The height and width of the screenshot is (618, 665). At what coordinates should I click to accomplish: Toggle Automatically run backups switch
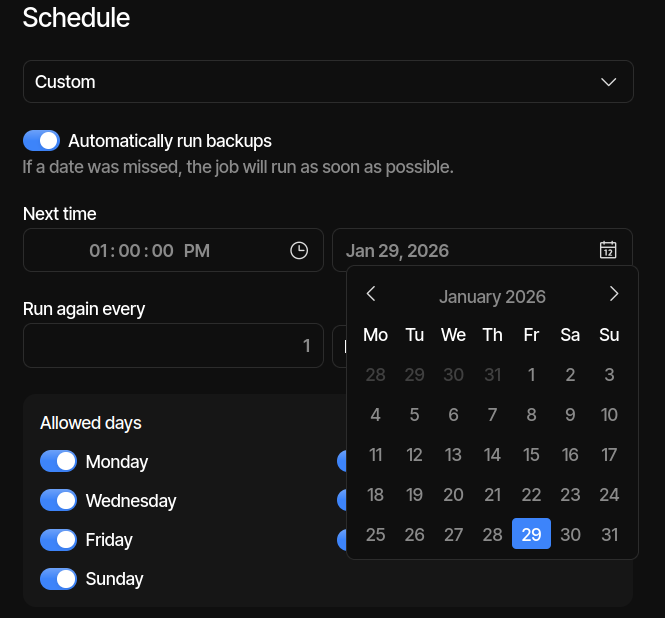(42, 141)
